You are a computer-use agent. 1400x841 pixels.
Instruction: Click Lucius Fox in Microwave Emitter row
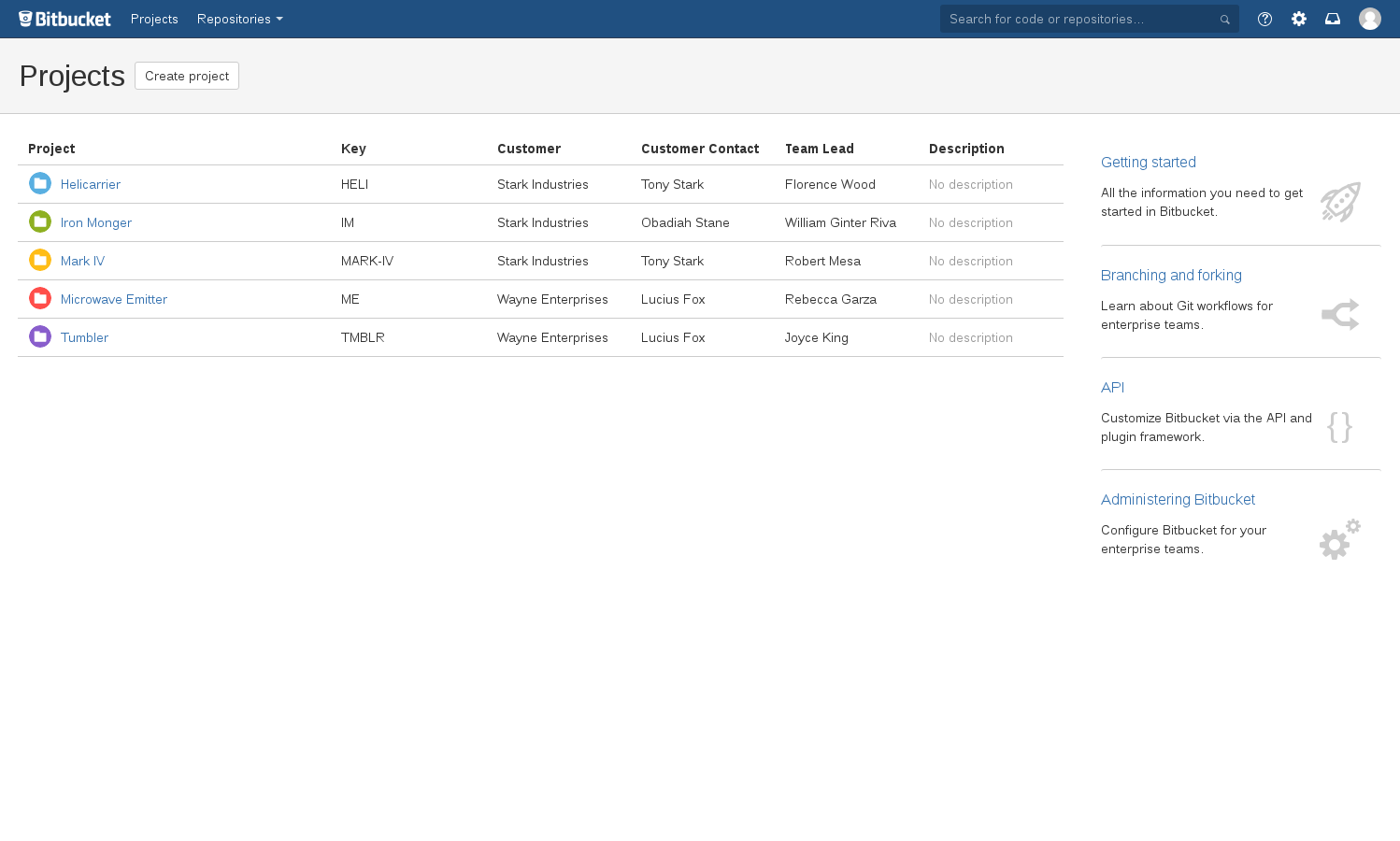673,299
